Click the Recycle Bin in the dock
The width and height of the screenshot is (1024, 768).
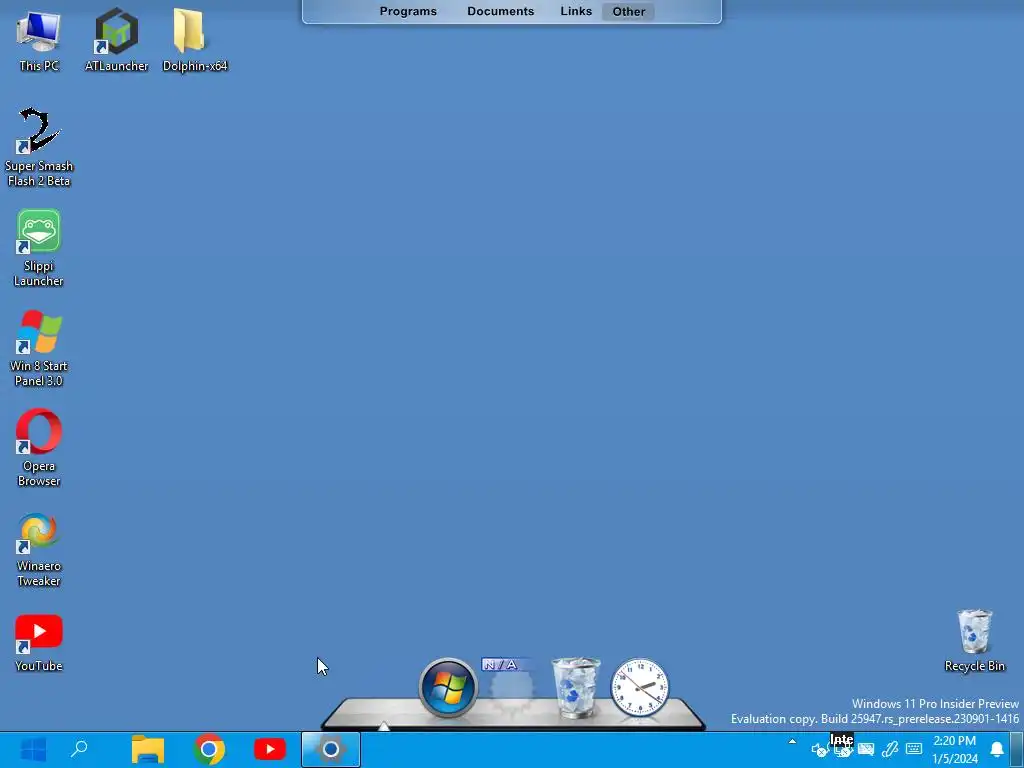click(x=575, y=688)
